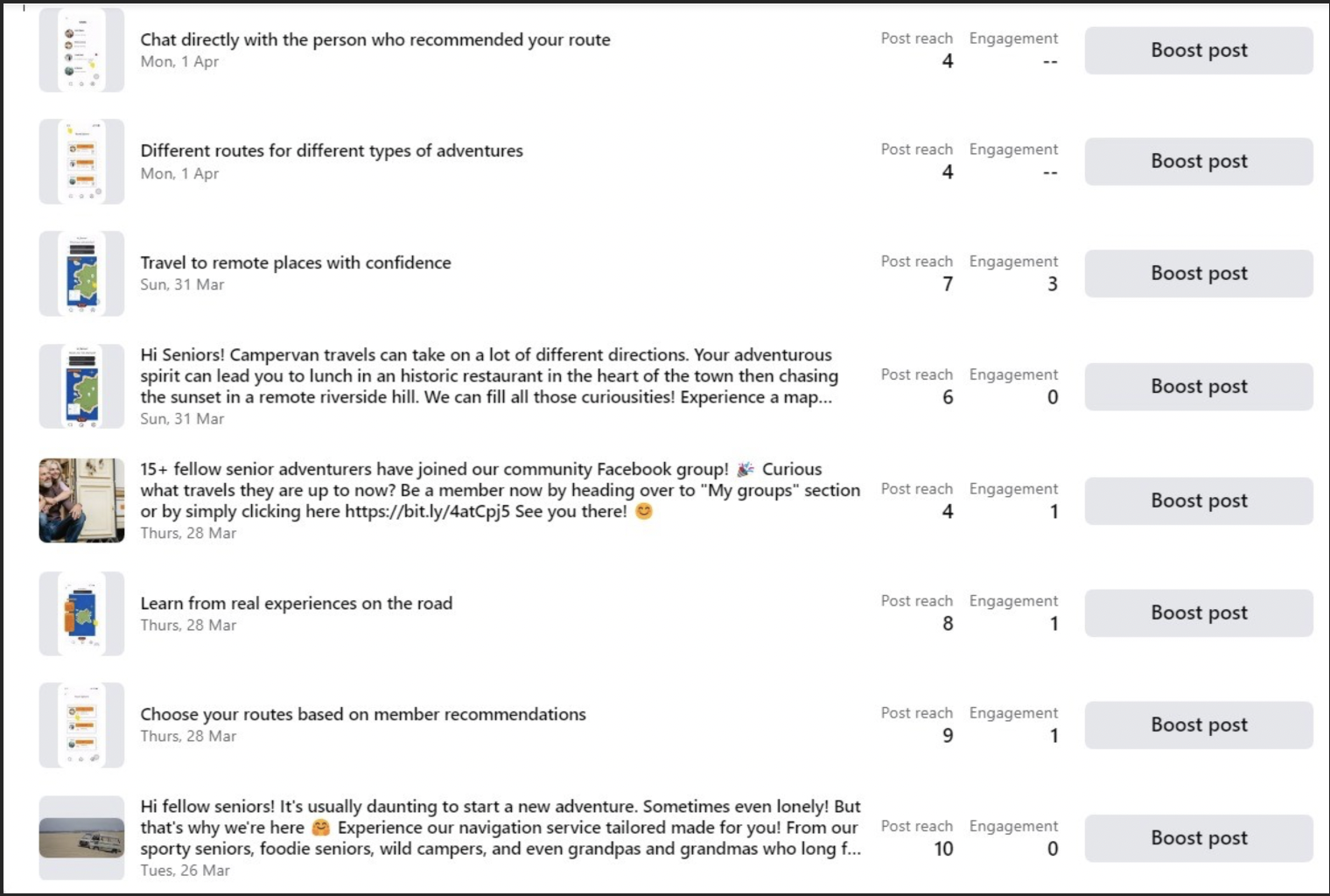
Task: Open thumbnail of 'Chat directly with the person' post
Action: click(81, 50)
